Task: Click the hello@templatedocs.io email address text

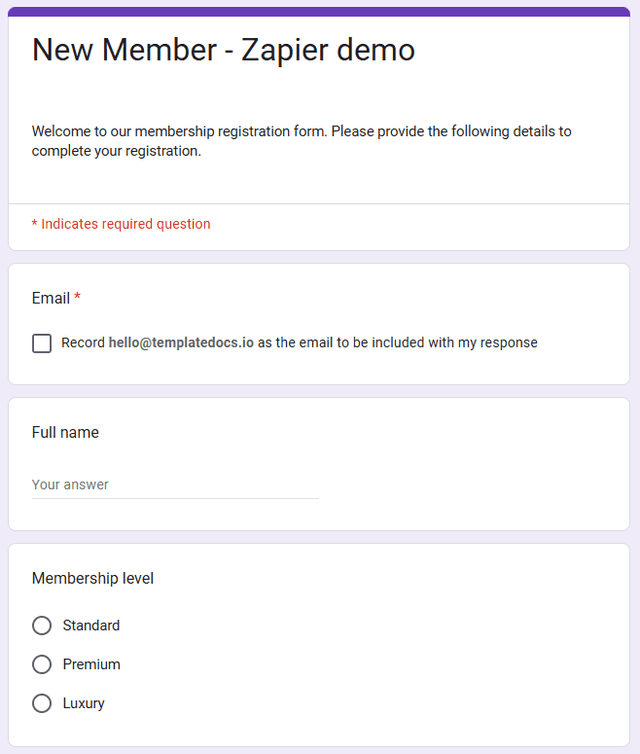Action: click(181, 343)
